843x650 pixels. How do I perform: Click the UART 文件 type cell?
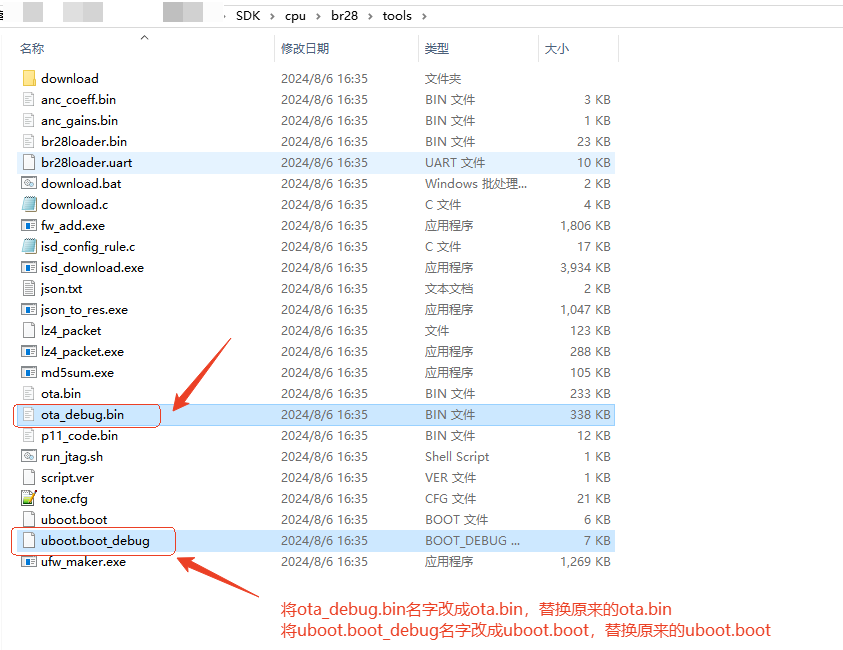coord(455,162)
